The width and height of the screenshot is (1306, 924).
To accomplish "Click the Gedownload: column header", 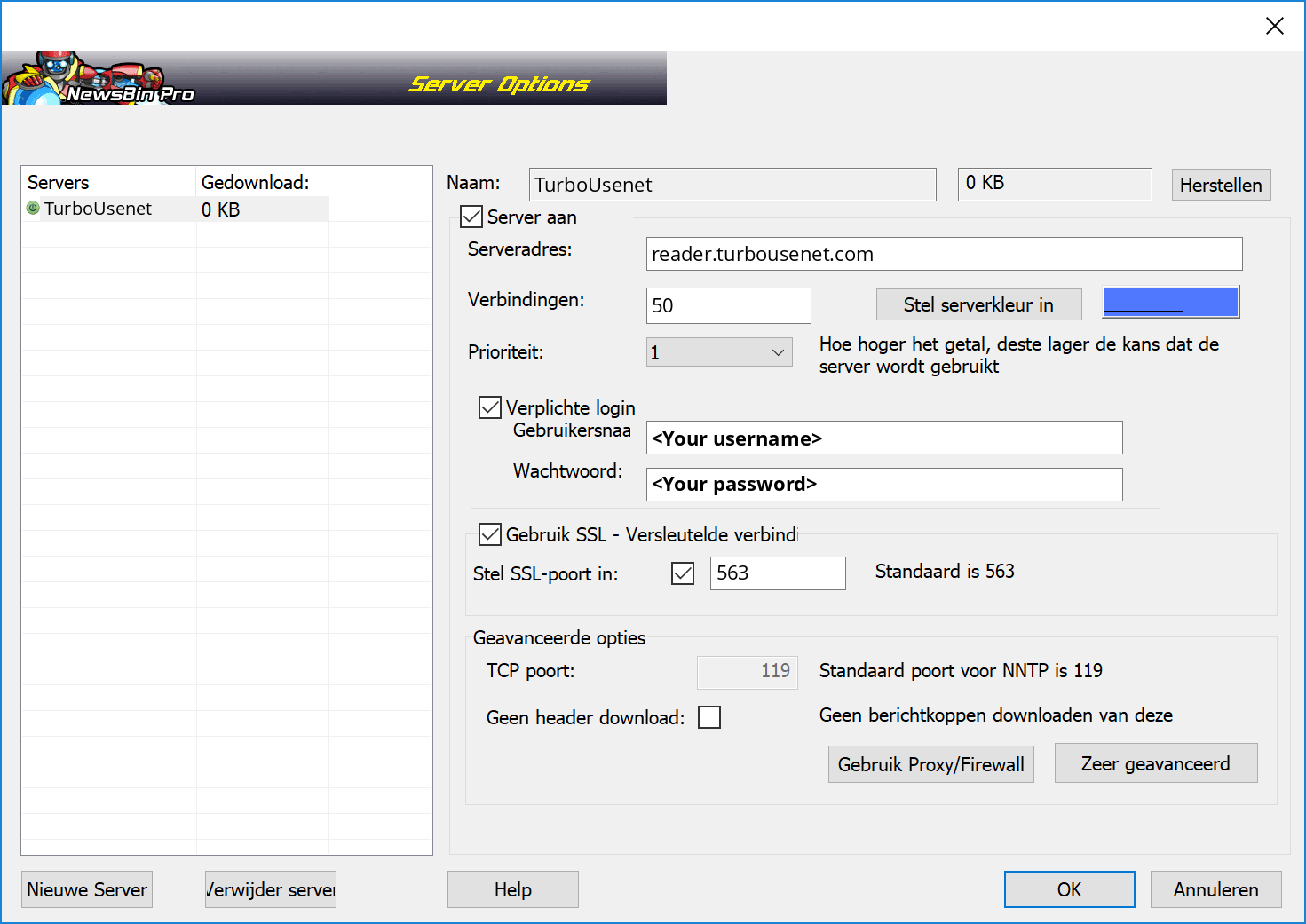I will coord(262,182).
